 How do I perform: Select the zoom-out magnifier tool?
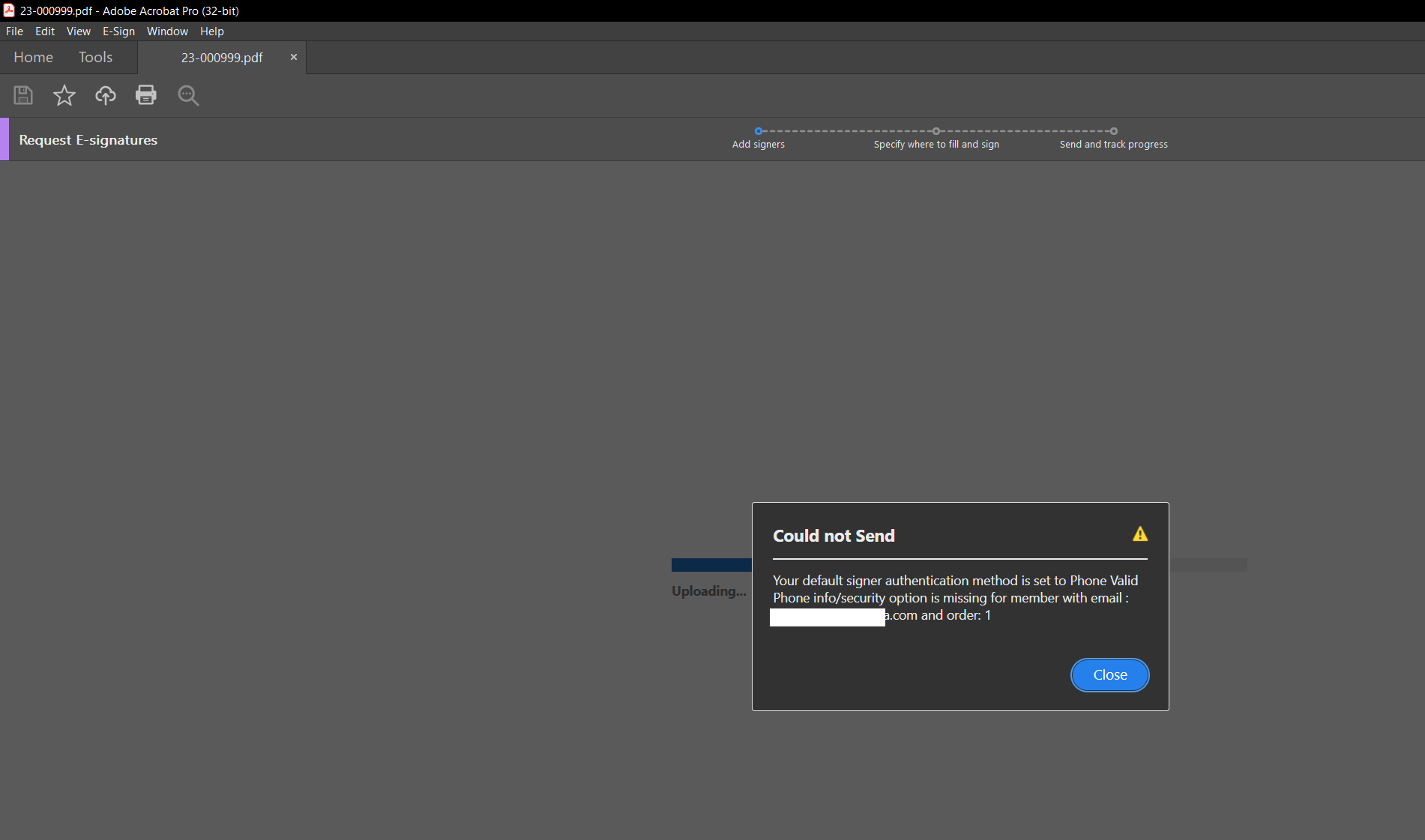click(187, 95)
